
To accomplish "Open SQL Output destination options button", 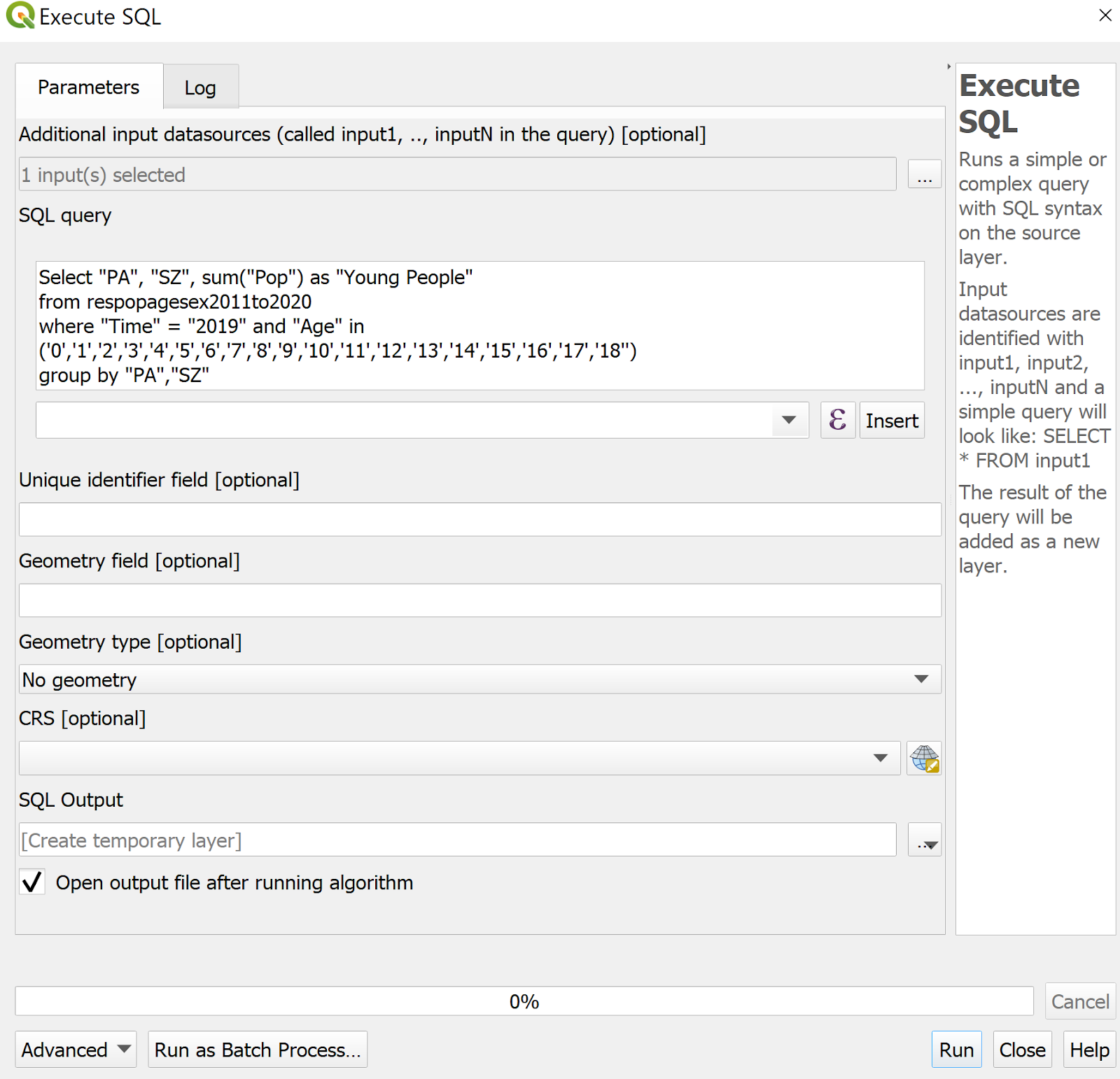I will pos(924,840).
